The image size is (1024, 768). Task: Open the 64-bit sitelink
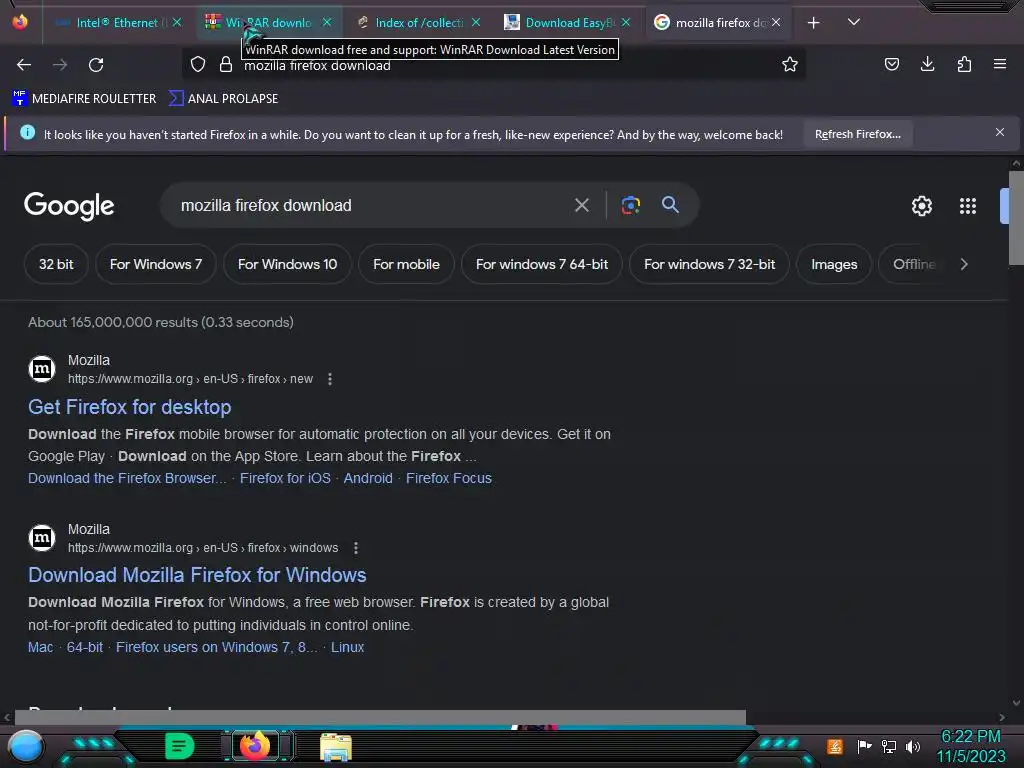pos(85,647)
